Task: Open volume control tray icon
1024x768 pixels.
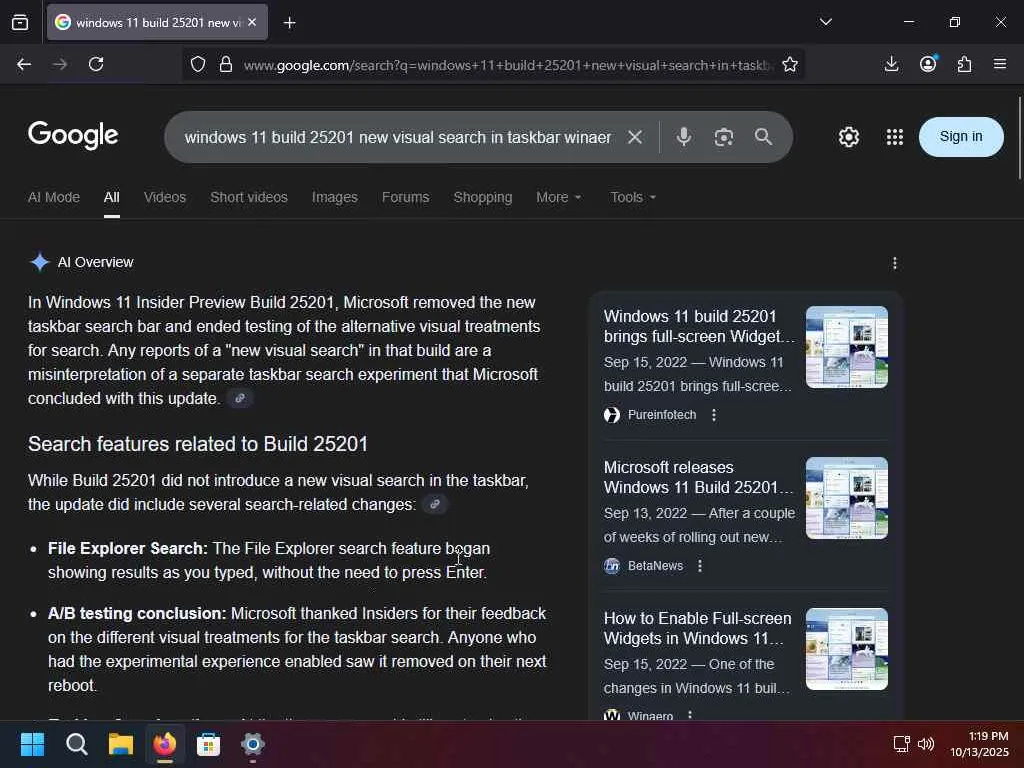Action: click(925, 744)
